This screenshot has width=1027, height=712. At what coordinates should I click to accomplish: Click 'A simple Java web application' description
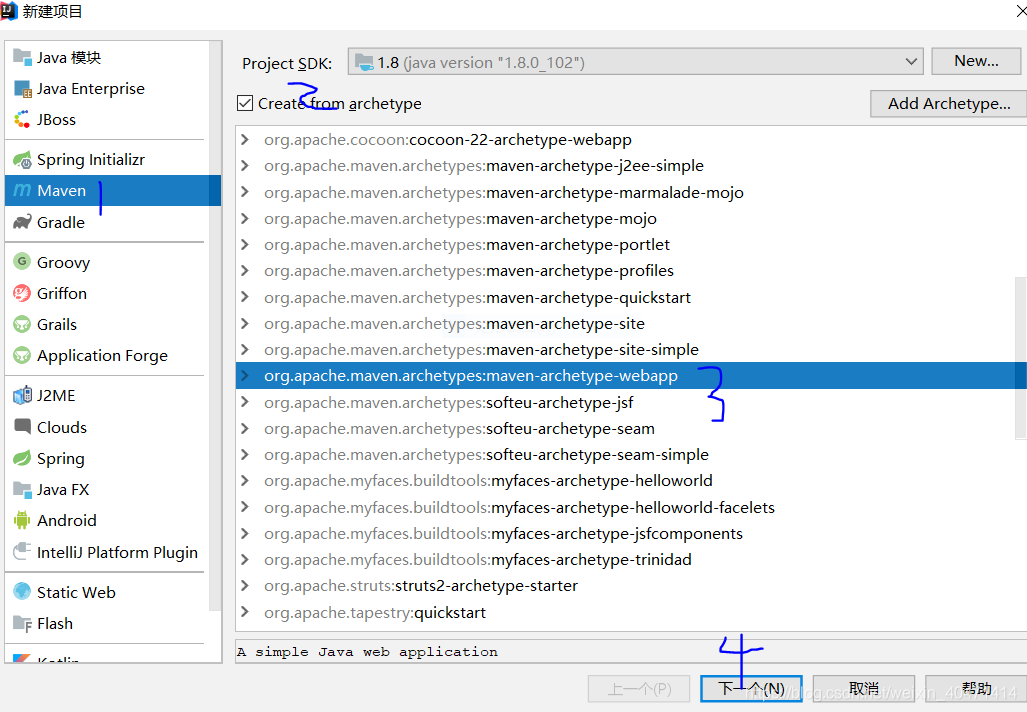367,652
